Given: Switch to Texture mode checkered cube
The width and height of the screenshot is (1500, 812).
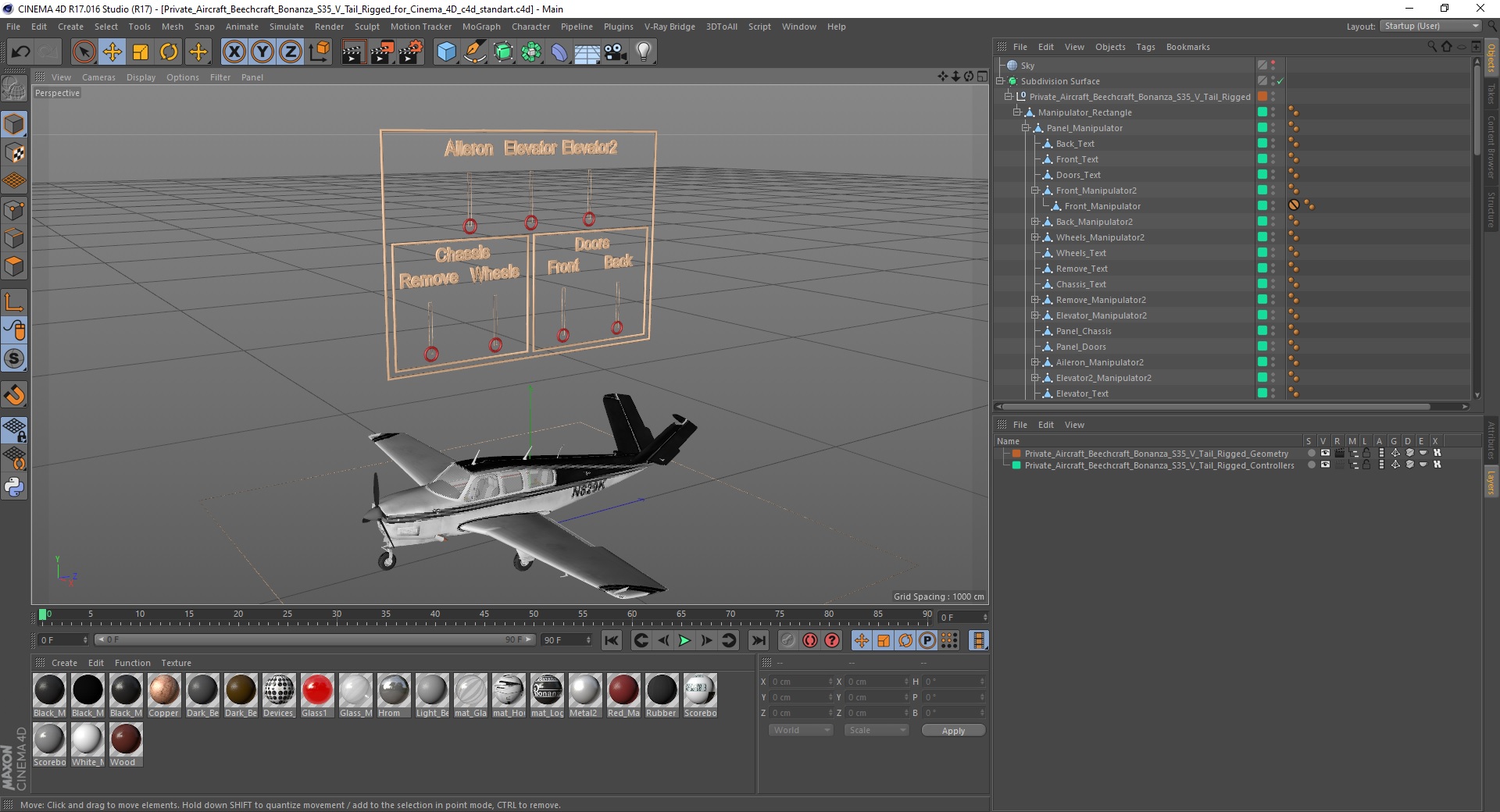Looking at the screenshot, I should click(x=14, y=153).
